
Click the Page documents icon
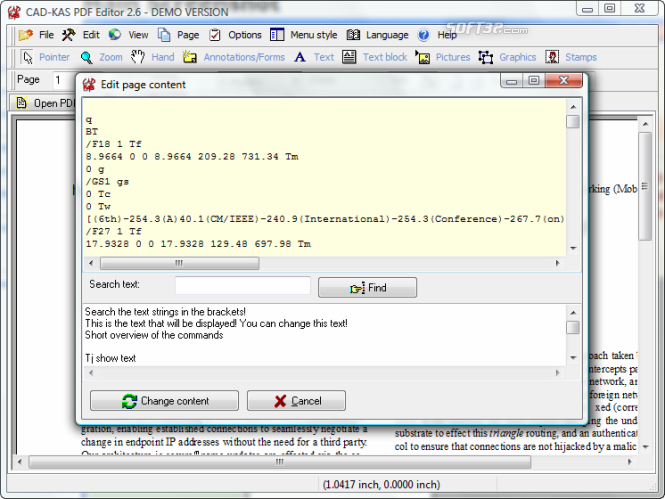coord(164,35)
